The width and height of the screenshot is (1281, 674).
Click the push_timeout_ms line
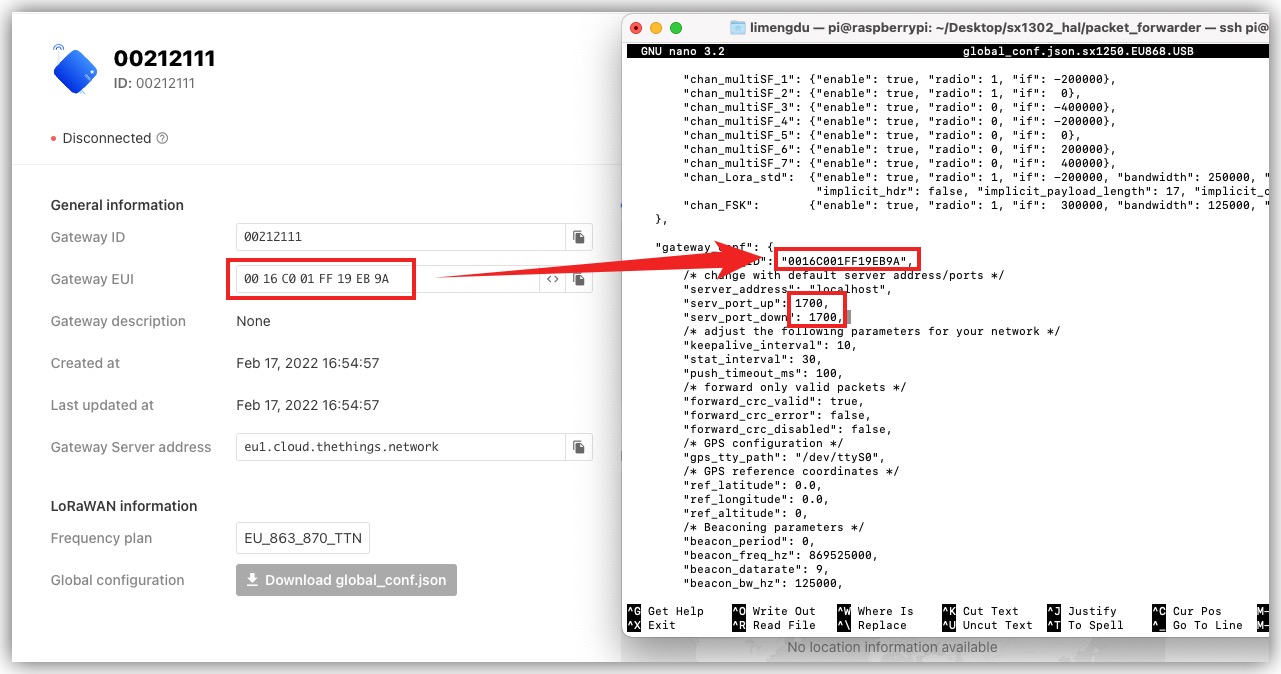point(763,373)
